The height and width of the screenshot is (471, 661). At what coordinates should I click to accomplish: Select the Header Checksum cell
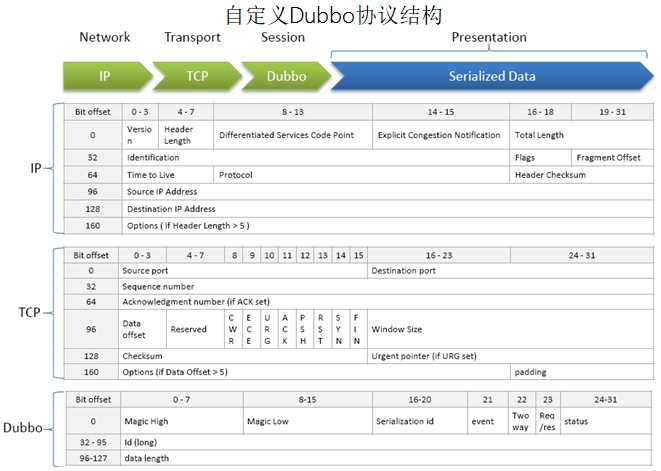(582, 175)
